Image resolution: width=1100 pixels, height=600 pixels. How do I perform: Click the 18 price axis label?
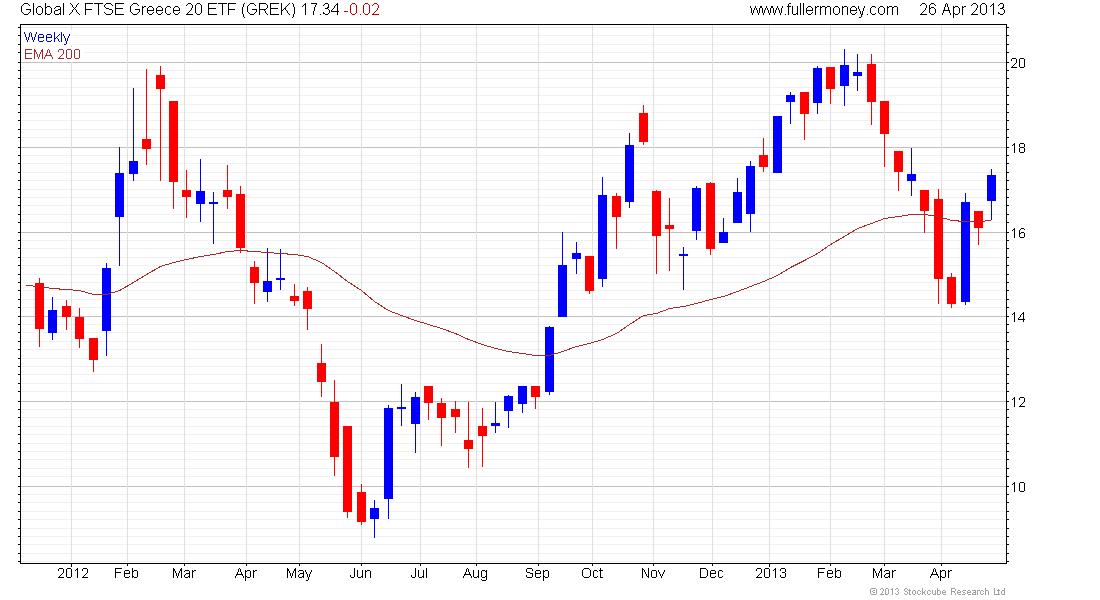(1017, 148)
